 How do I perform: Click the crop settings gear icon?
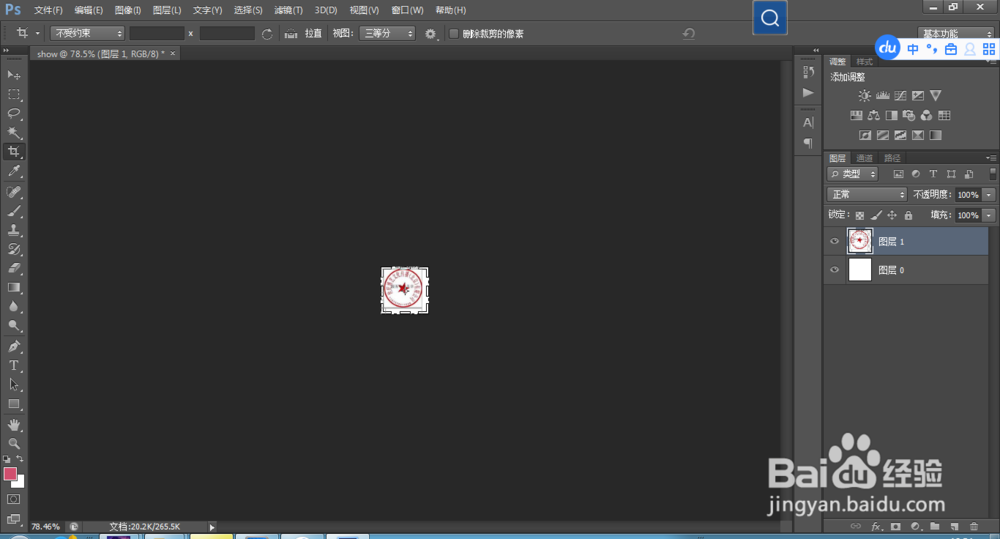(430, 34)
